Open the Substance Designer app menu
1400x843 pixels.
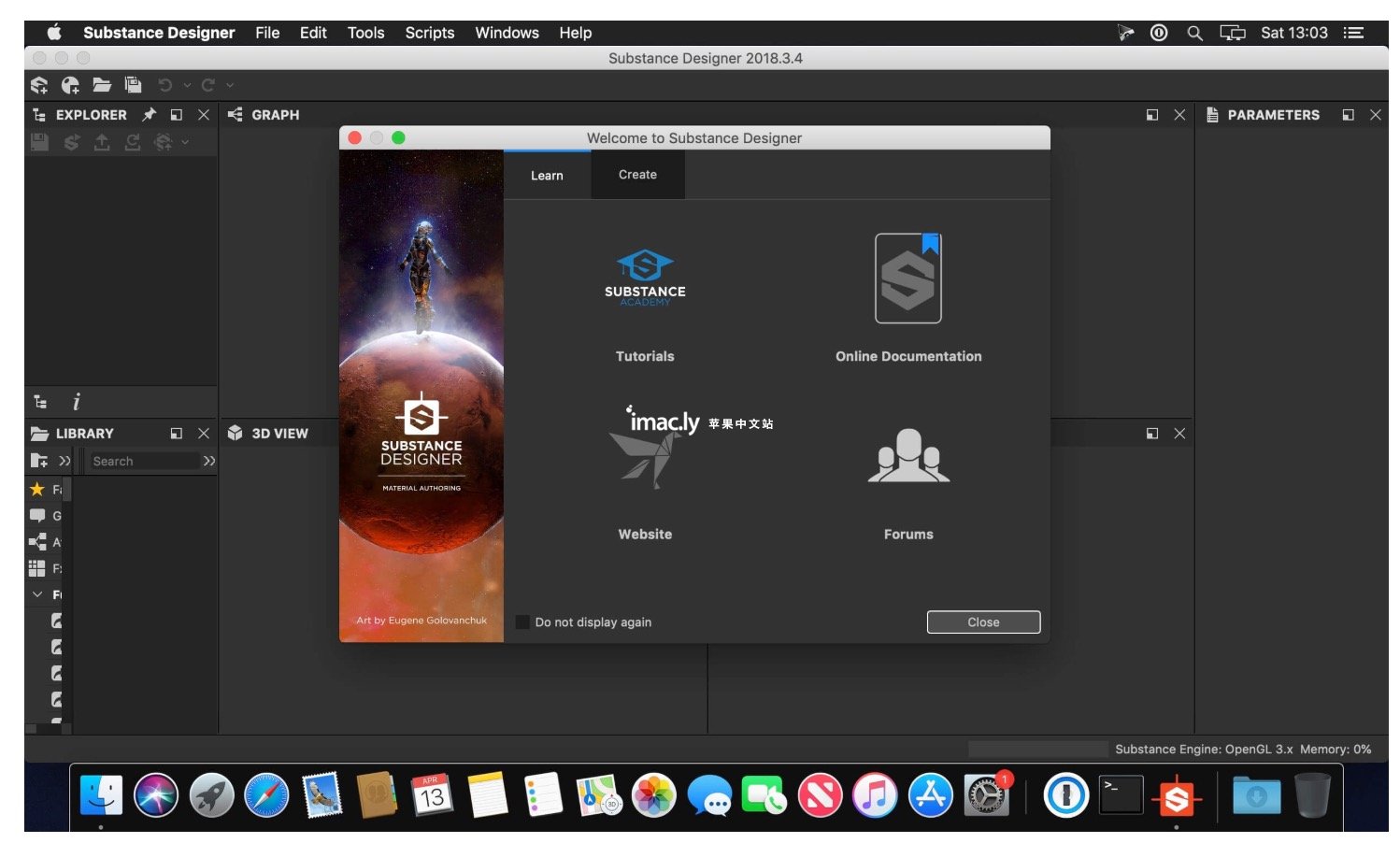click(x=159, y=33)
